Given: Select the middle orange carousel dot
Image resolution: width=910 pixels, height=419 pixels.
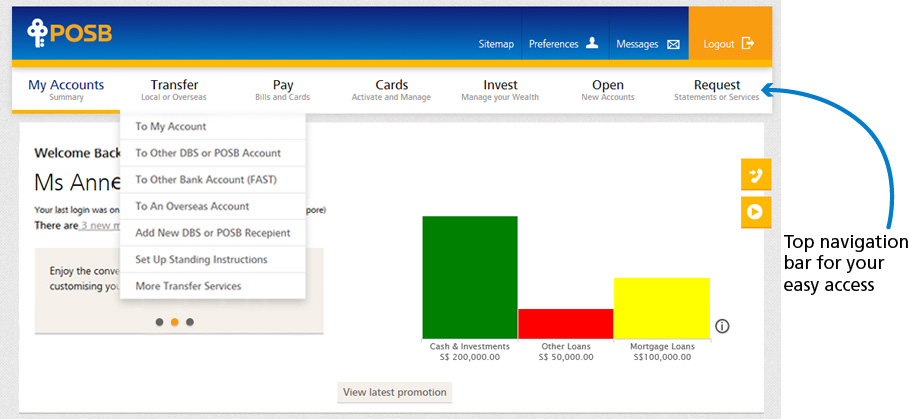Looking at the screenshot, I should coord(175,322).
